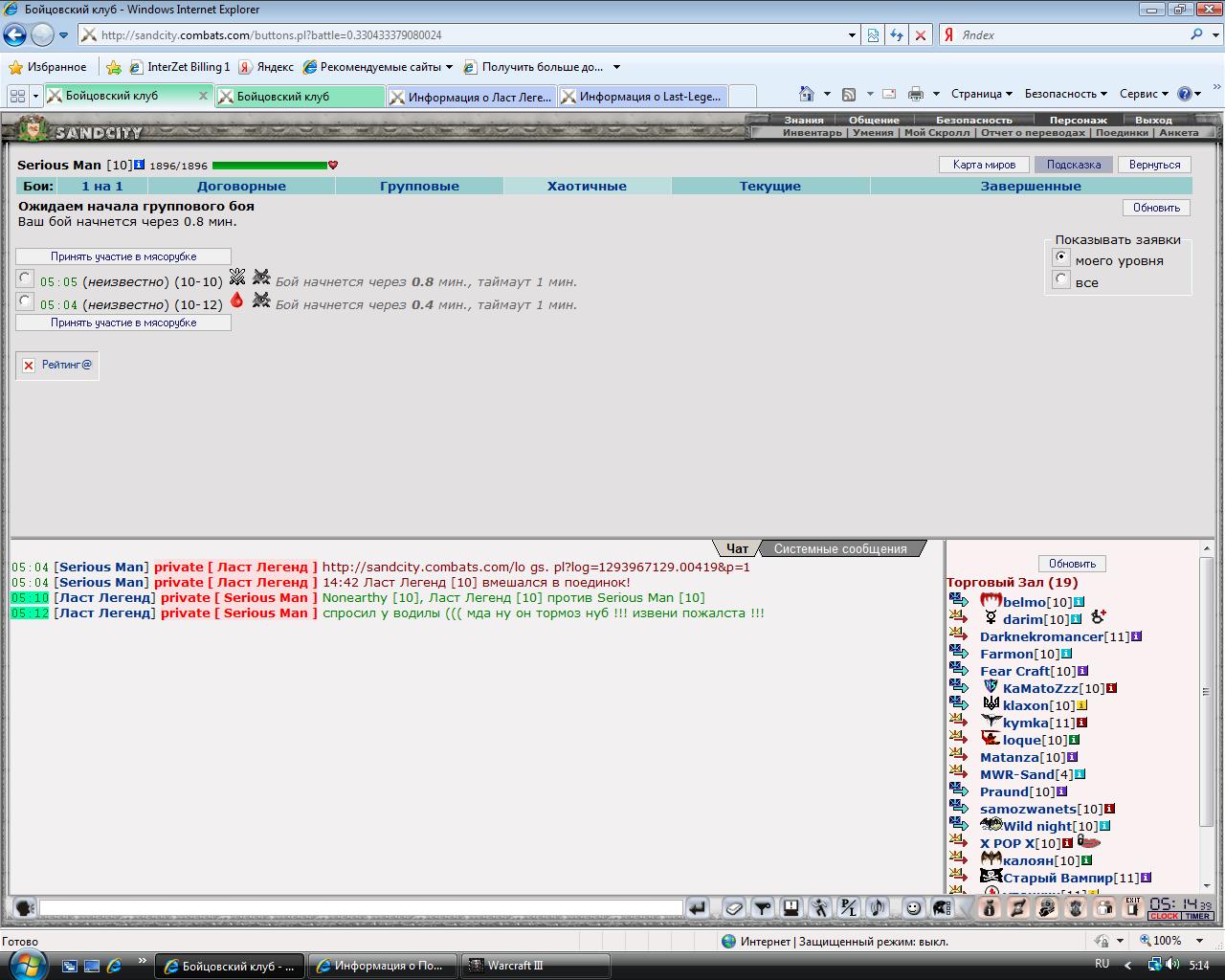
Task: Open info icon next to Serious Man name
Action: pyautogui.click(x=140, y=165)
